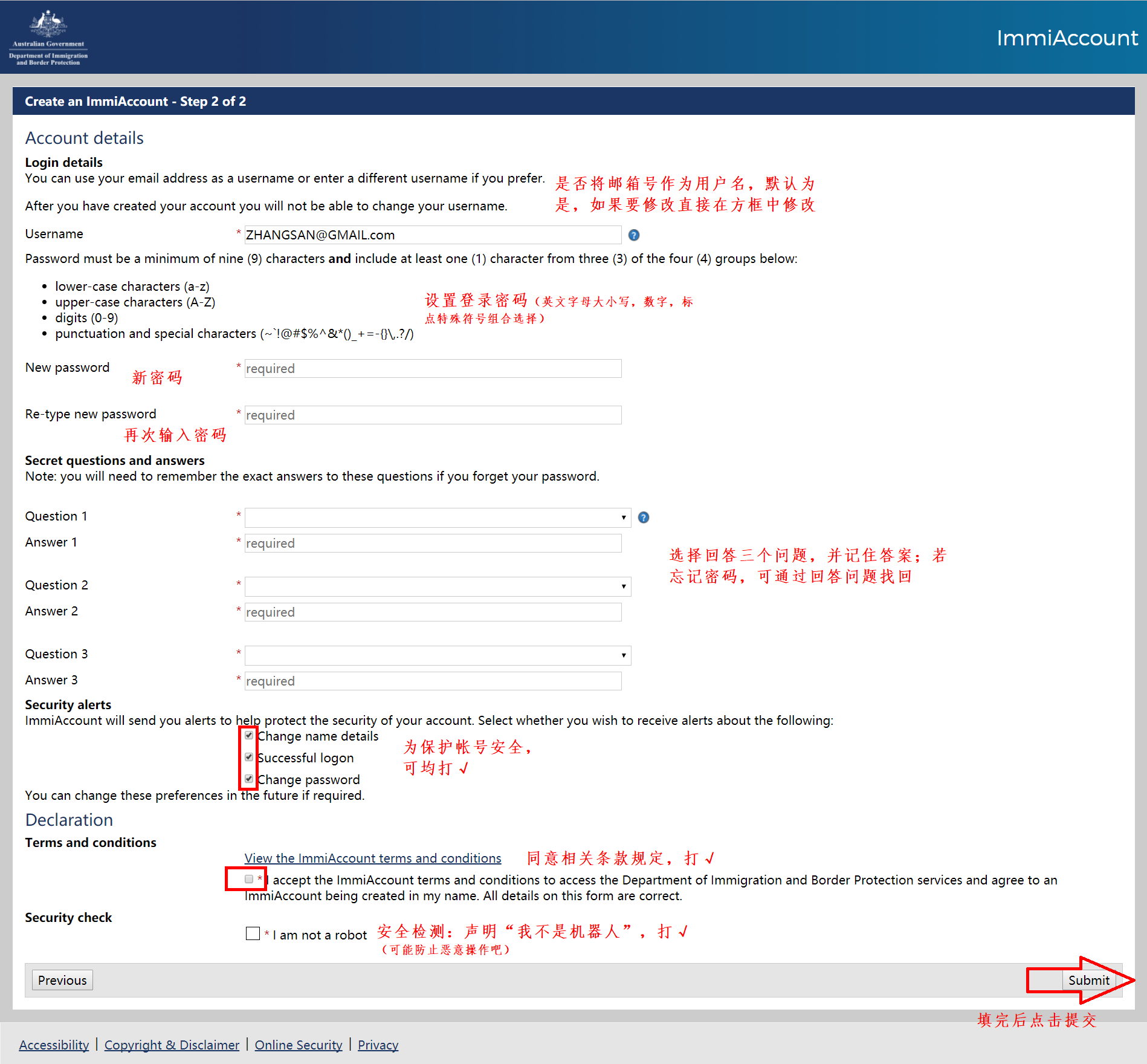The width and height of the screenshot is (1147, 1064).
Task: Click the ImmiAccount header title
Action: [x=1067, y=38]
